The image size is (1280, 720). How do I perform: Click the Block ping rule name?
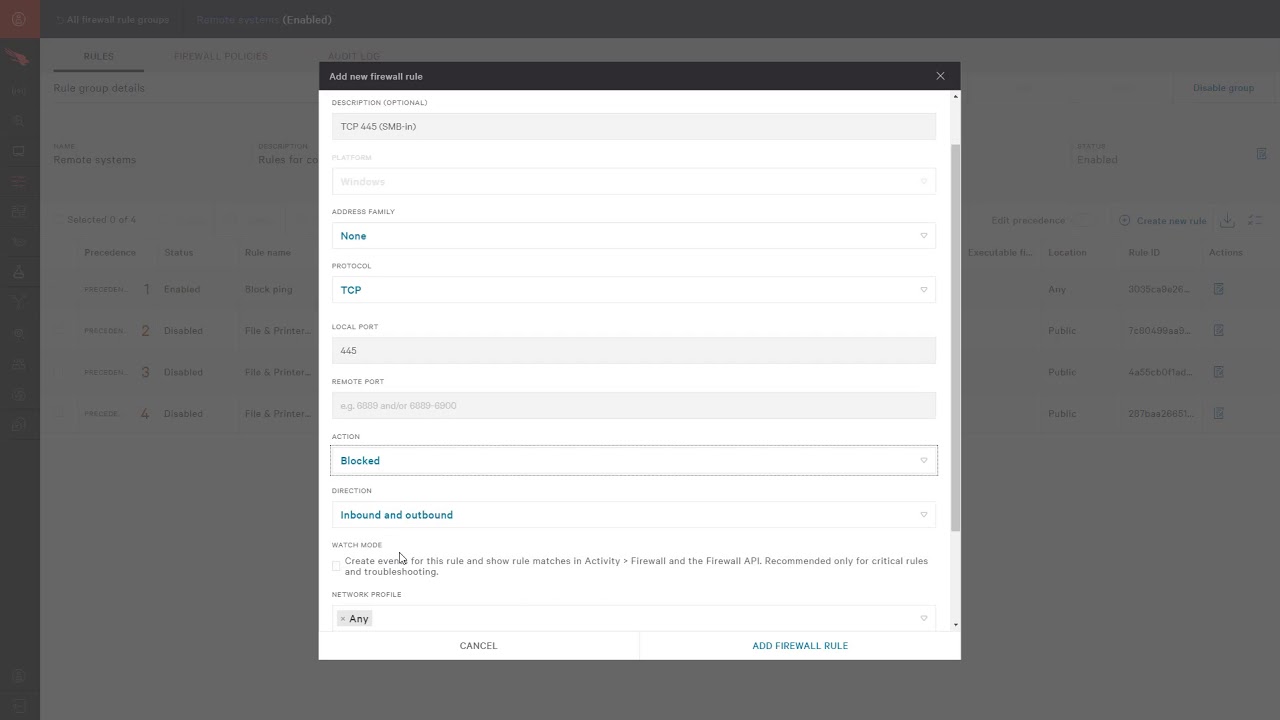point(269,289)
